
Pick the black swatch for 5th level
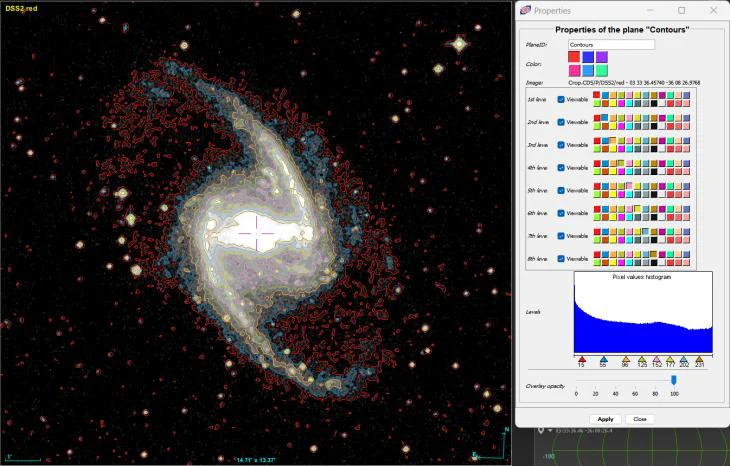(x=654, y=194)
